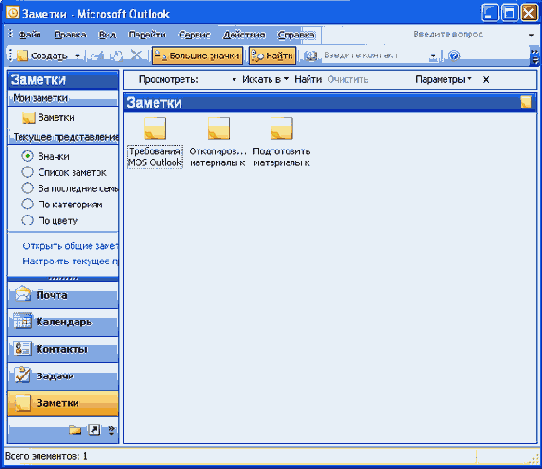Open the Просмотреть field dropdown arrow

pos(234,80)
